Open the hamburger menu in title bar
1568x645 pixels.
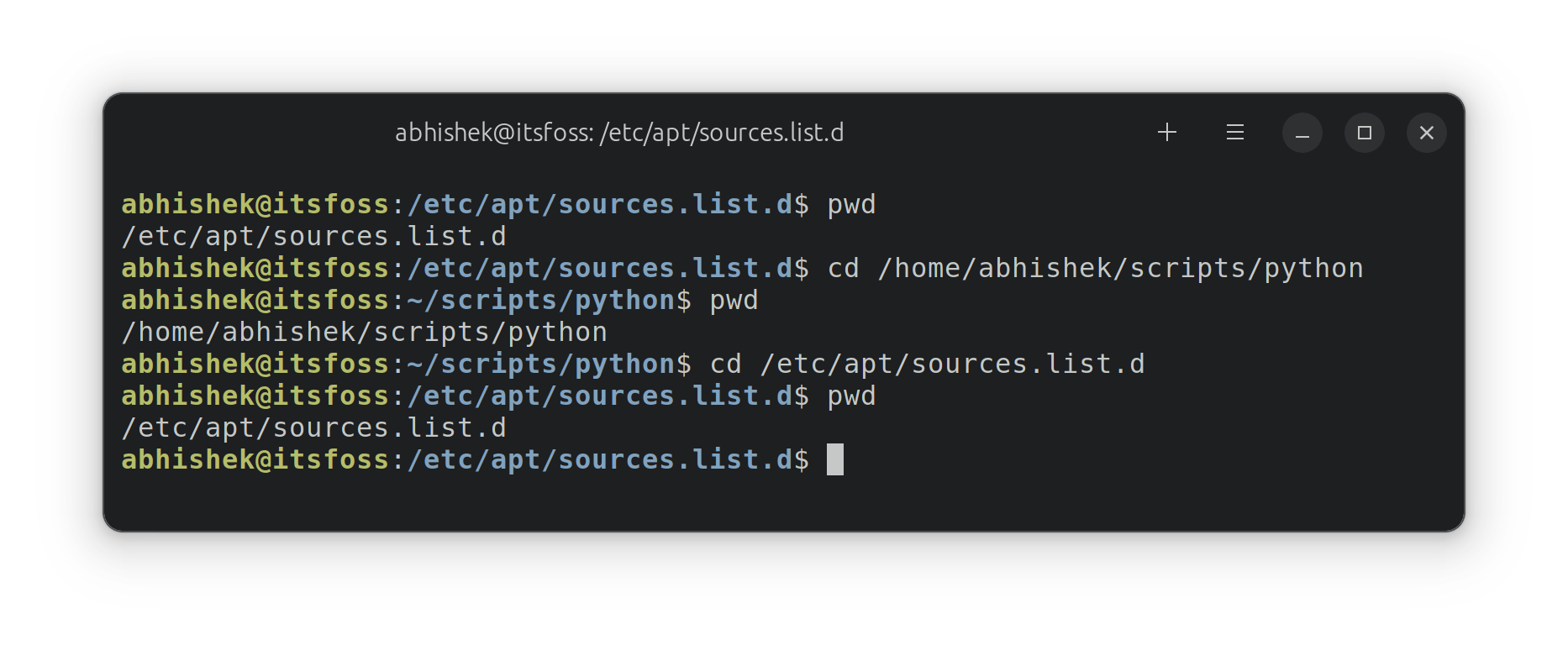(1234, 132)
